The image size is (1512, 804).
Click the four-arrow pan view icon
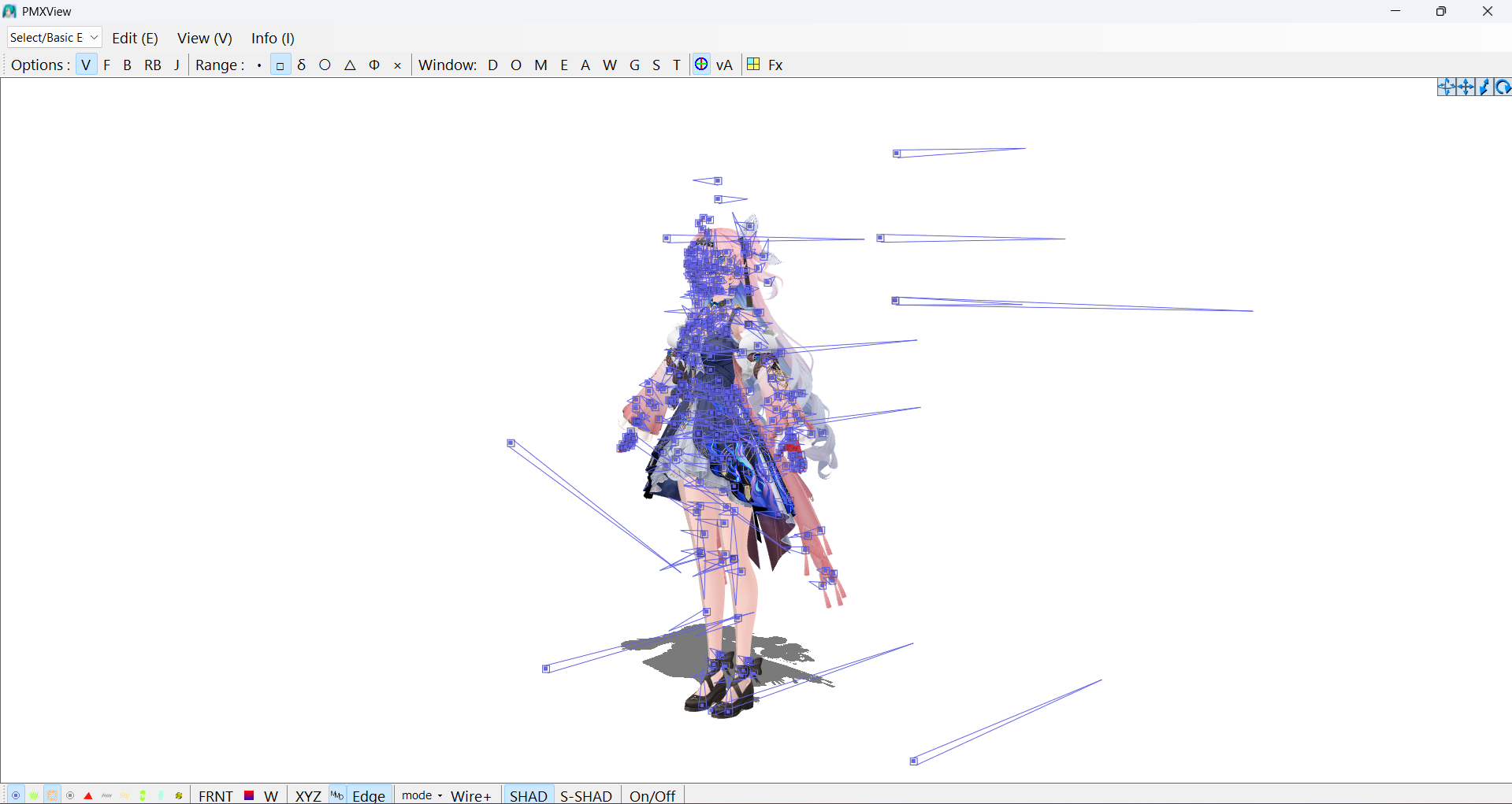[x=1466, y=87]
